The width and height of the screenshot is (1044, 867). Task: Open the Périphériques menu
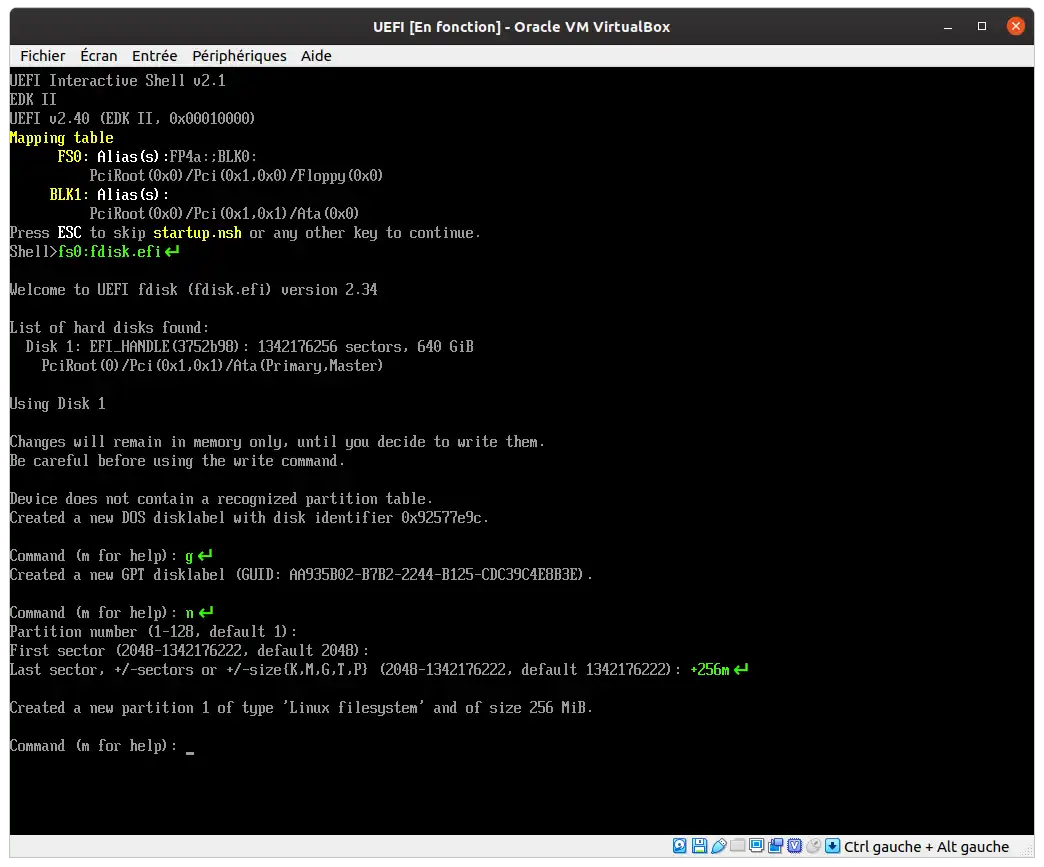[239, 56]
